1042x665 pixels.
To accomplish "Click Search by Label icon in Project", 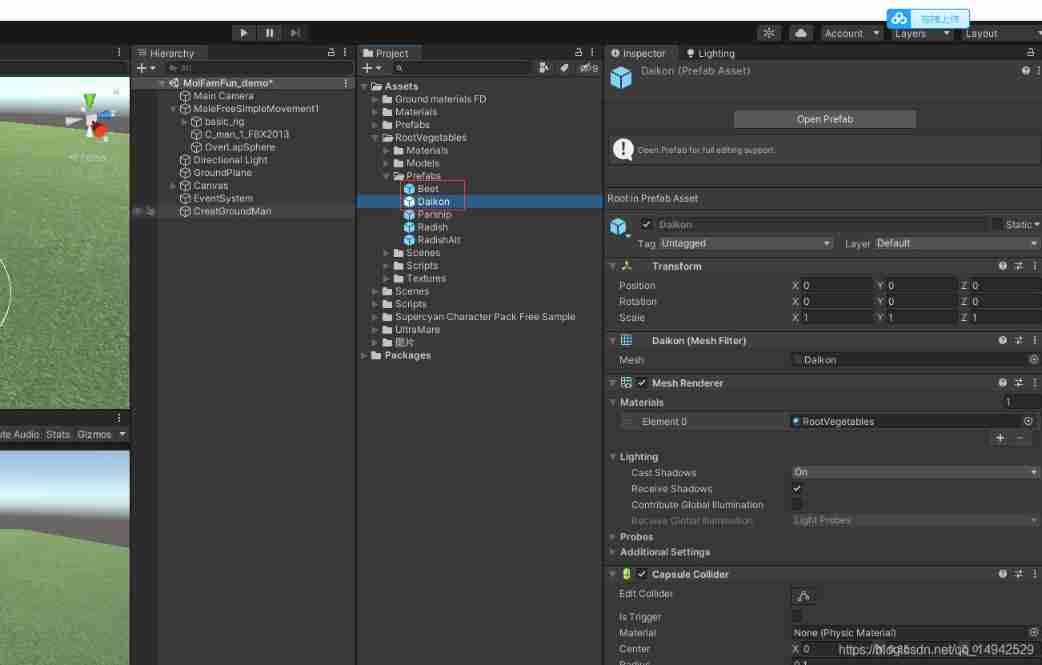I will 564,68.
